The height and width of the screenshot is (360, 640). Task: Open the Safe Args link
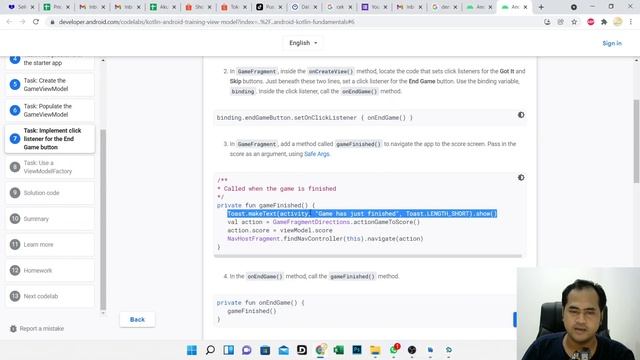(317, 154)
